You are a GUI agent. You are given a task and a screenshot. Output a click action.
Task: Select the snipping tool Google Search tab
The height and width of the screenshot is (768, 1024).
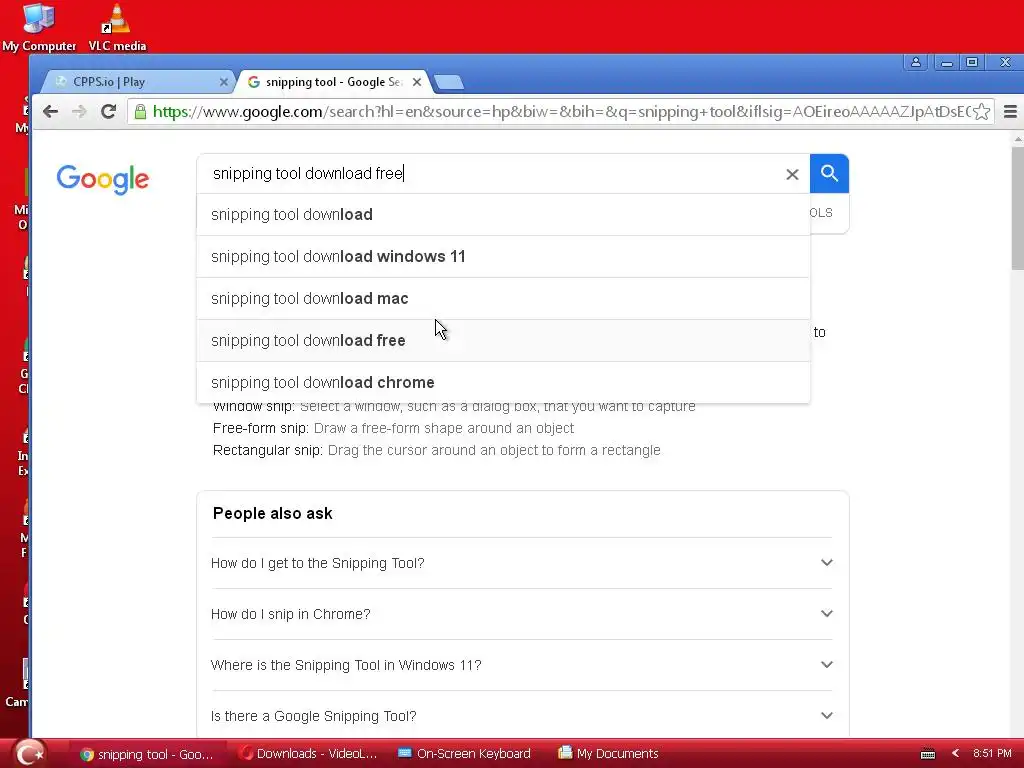[x=333, y=82]
